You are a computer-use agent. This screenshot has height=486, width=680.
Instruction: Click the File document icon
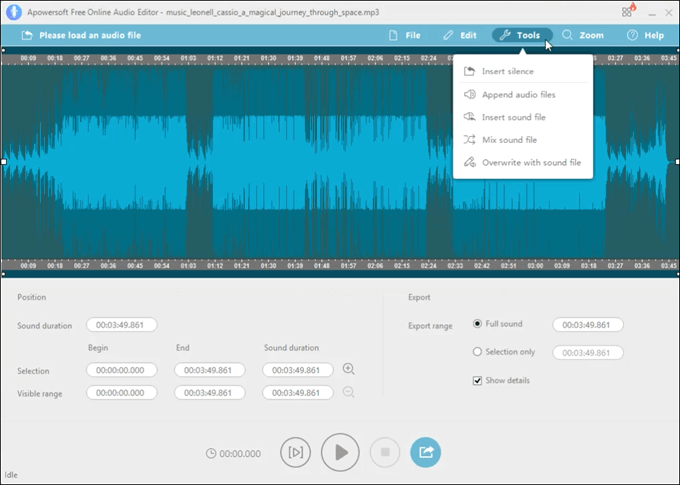point(393,36)
